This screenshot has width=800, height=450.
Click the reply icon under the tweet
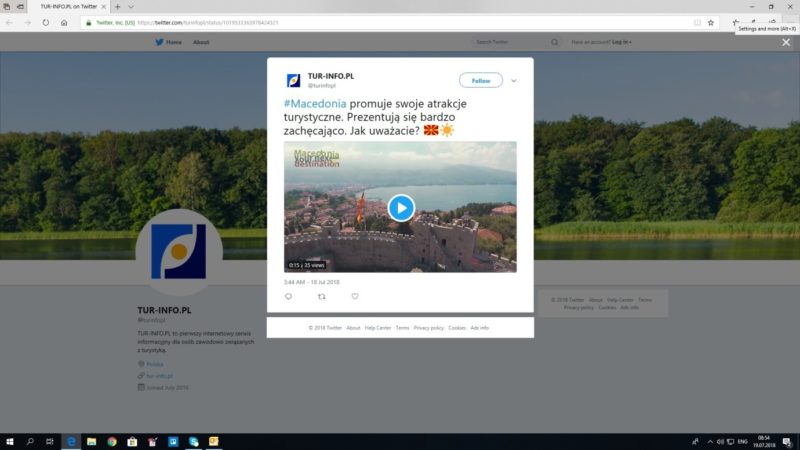[x=288, y=296]
